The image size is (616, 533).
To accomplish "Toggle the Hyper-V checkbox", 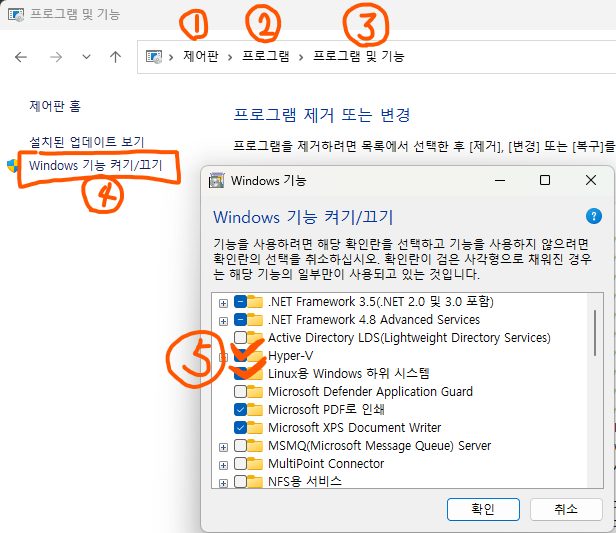I will pyautogui.click(x=240, y=355).
